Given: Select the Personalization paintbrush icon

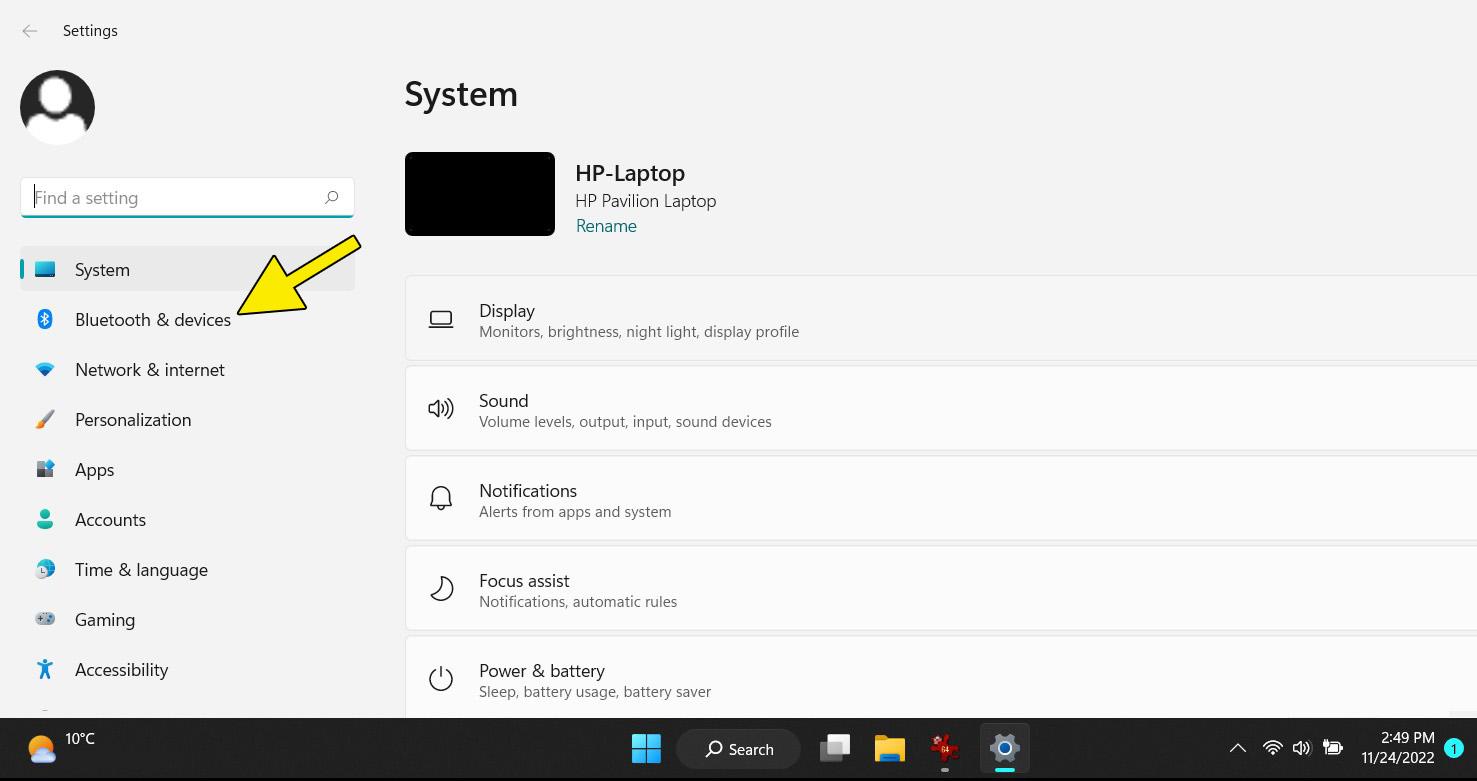Looking at the screenshot, I should [x=45, y=419].
